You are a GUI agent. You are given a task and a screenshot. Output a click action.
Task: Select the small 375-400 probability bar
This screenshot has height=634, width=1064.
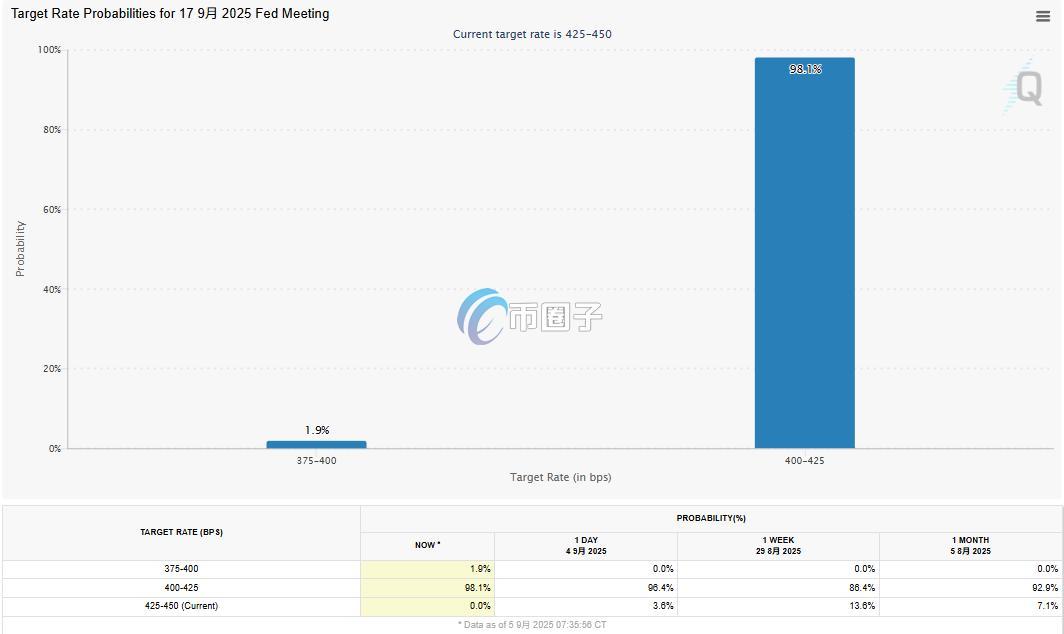pyautogui.click(x=316, y=444)
